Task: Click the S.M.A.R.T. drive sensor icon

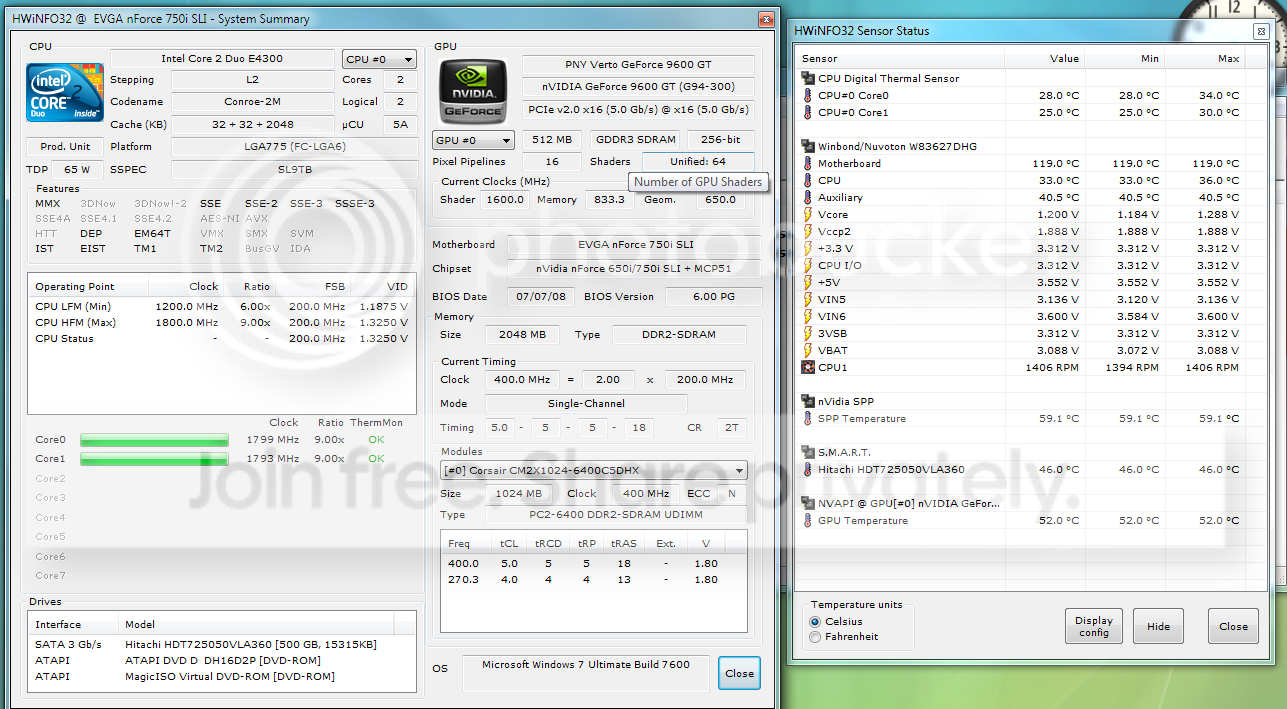Action: tap(808, 452)
